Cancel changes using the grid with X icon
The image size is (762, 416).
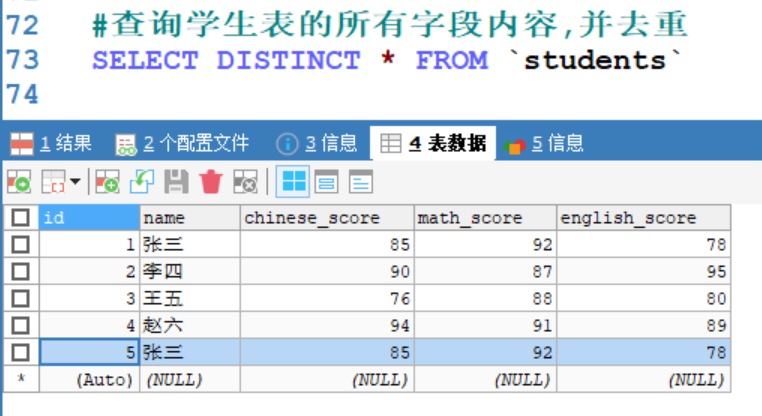(245, 182)
